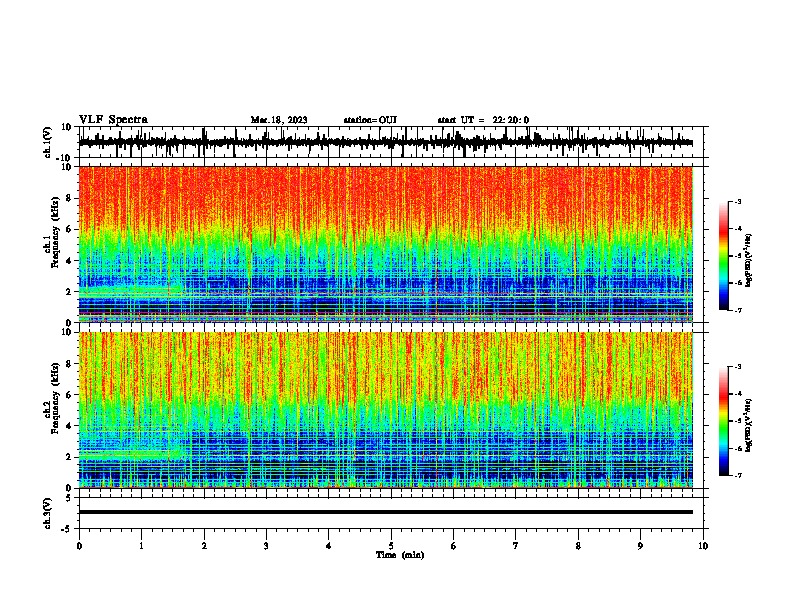The height and width of the screenshot is (612, 792).
Task: Click the ch.3(V) flat black trace line
Action: click(386, 512)
